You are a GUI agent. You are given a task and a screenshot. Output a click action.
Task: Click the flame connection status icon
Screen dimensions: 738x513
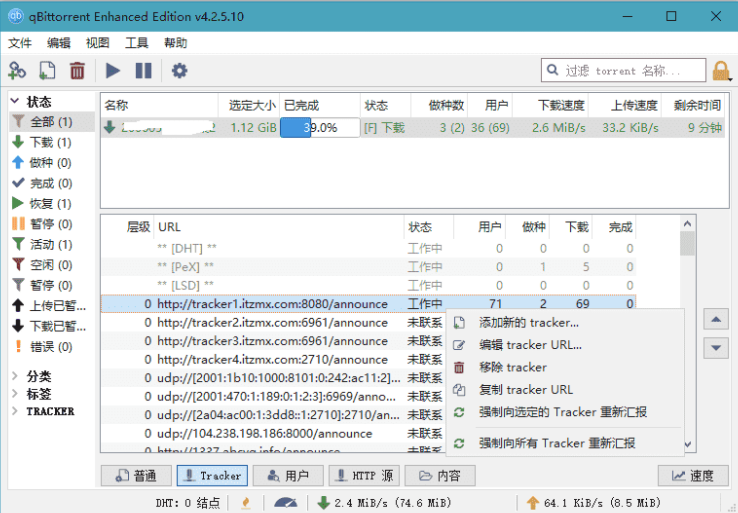pos(245,503)
